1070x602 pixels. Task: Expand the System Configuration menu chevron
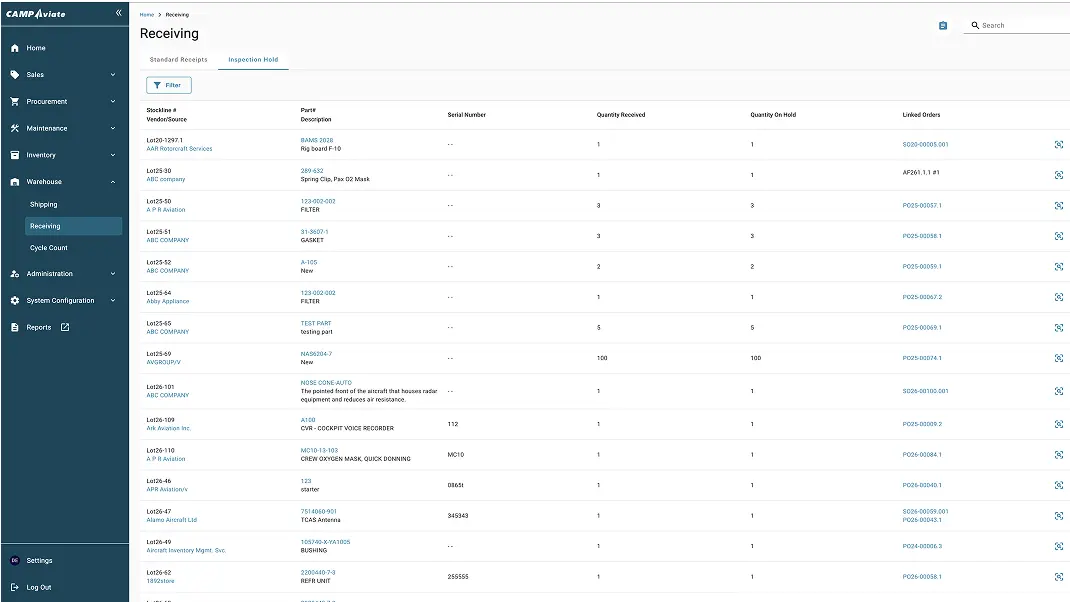(113, 300)
